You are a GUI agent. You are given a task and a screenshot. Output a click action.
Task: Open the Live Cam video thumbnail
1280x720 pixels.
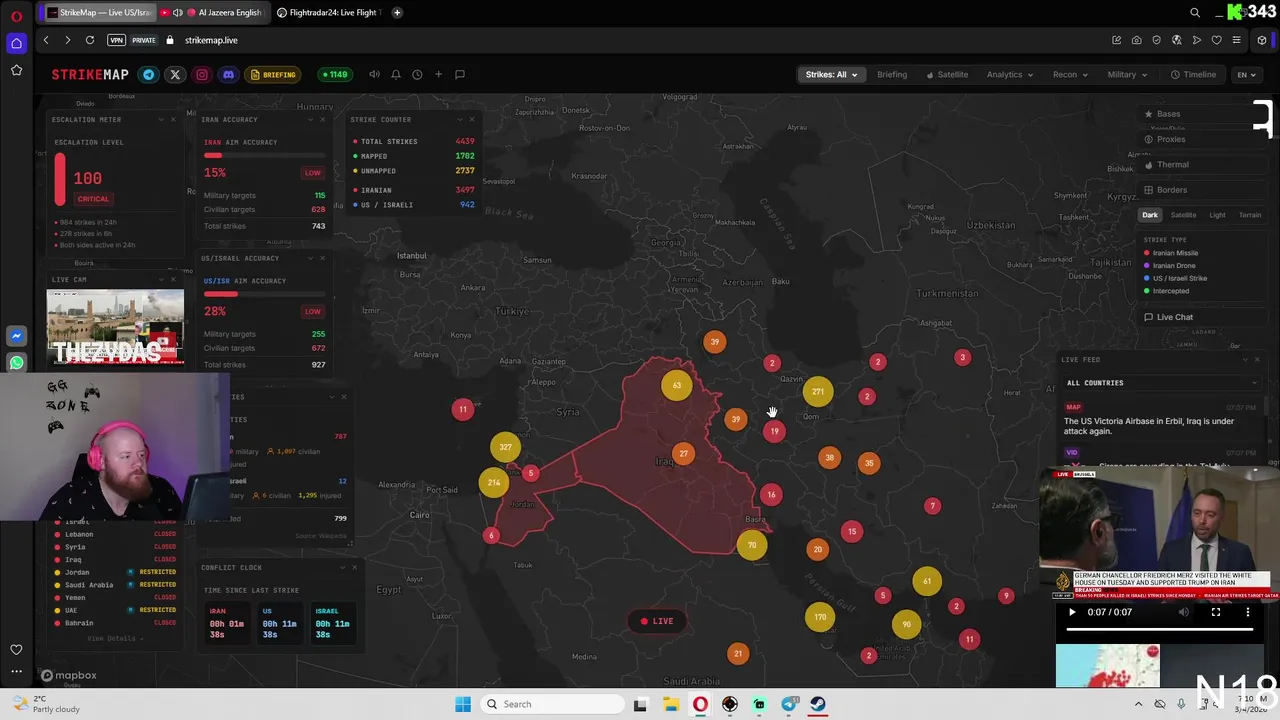pos(115,327)
